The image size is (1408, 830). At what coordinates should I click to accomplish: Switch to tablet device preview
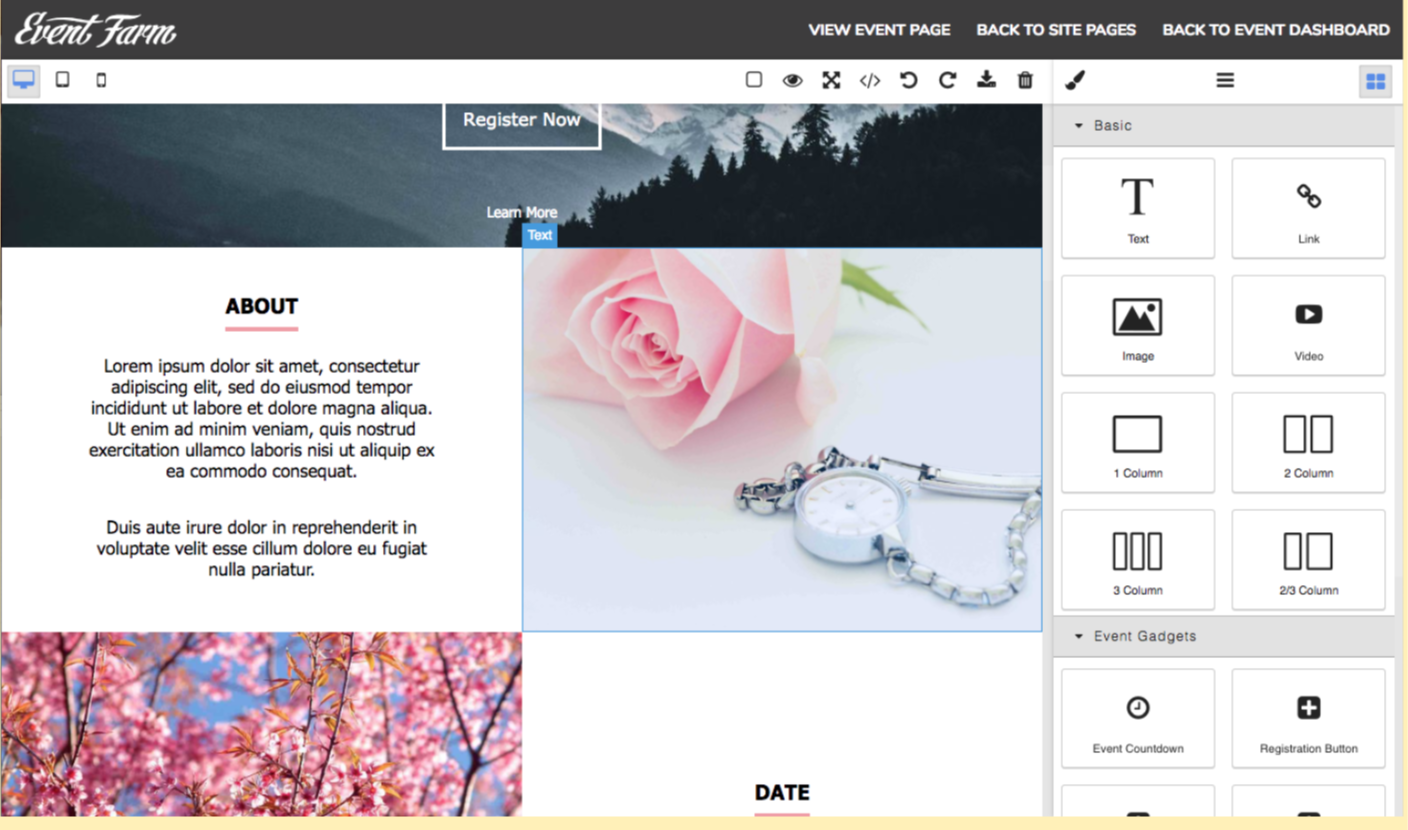click(62, 80)
